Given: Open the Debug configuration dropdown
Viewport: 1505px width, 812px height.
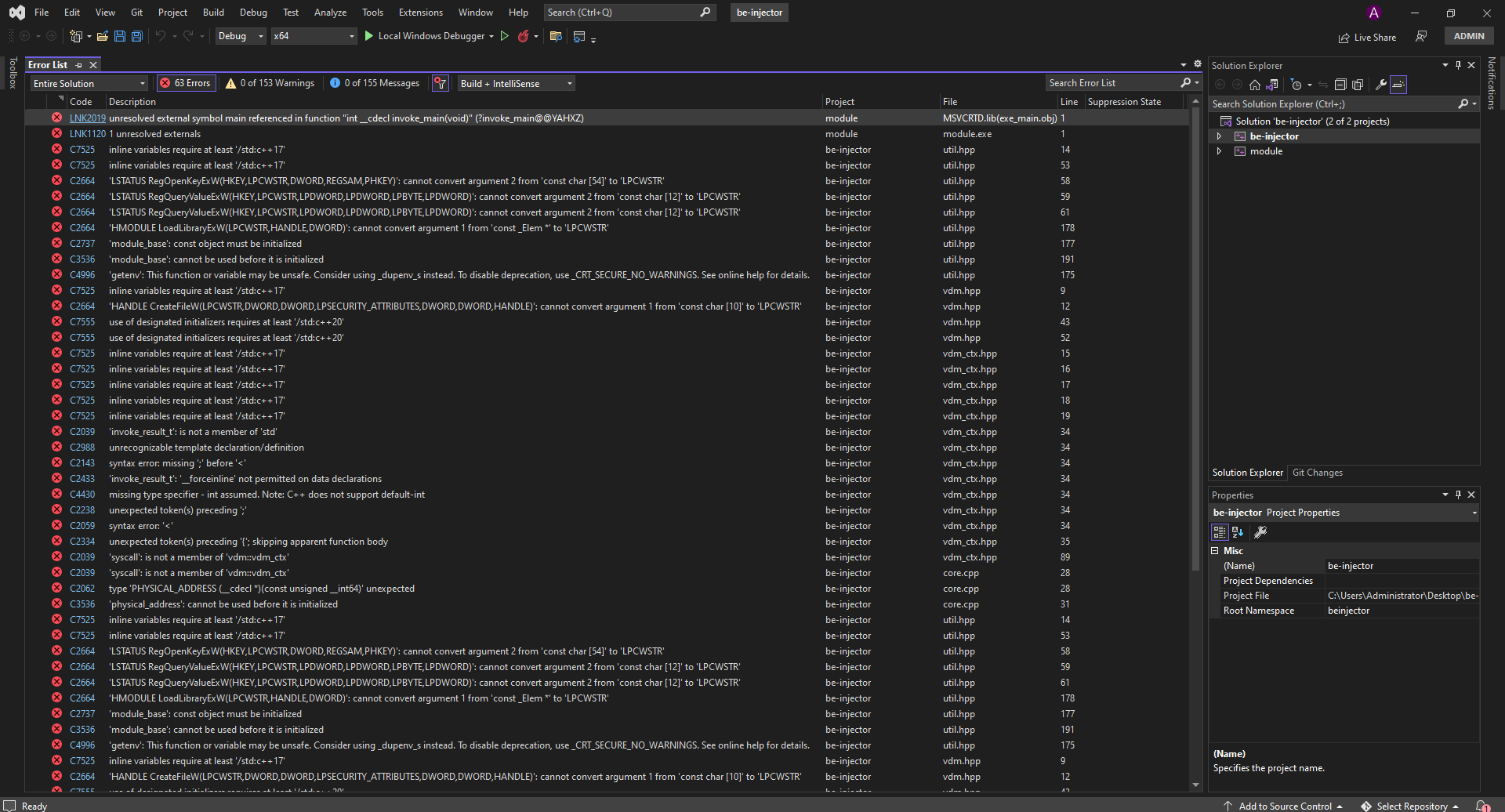Looking at the screenshot, I should coord(241,36).
